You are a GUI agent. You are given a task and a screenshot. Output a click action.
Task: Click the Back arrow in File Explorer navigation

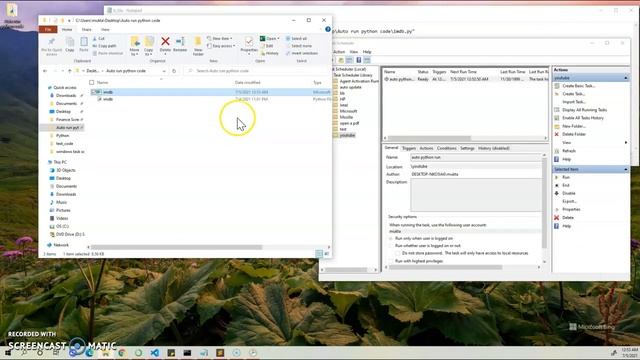(x=45, y=71)
